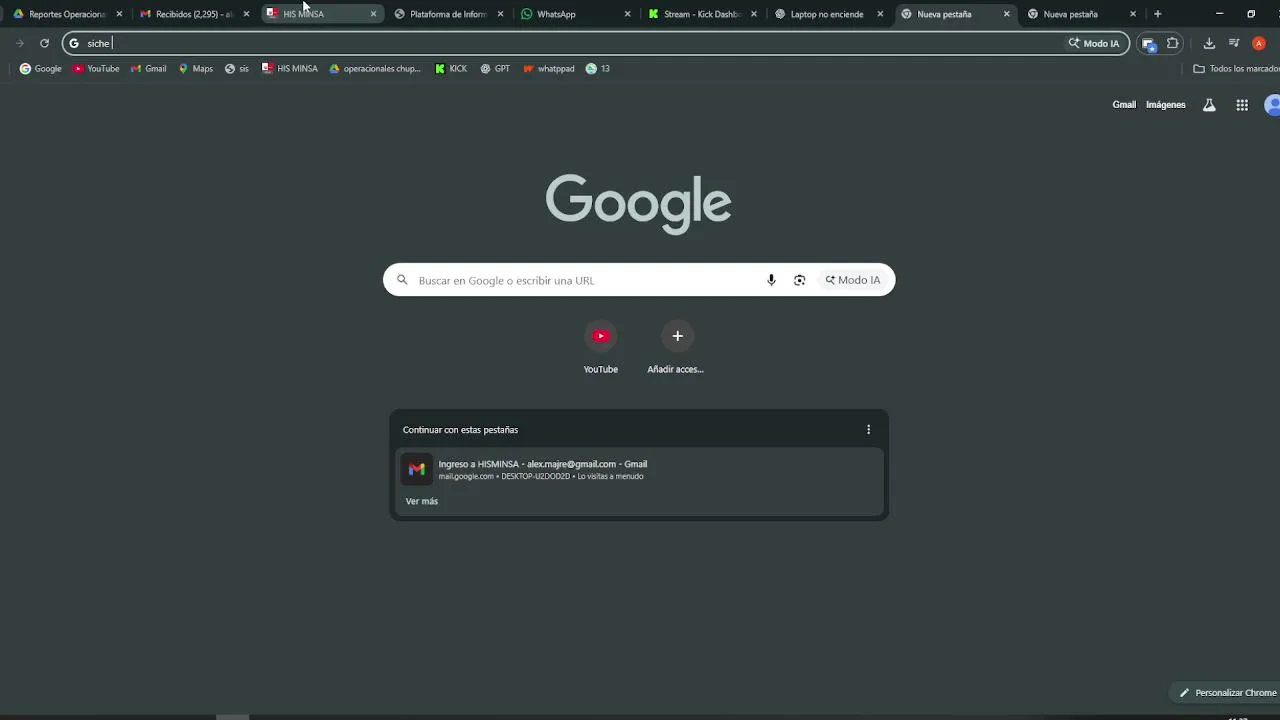
Task: Open the KICK bookmark
Action: (x=451, y=69)
